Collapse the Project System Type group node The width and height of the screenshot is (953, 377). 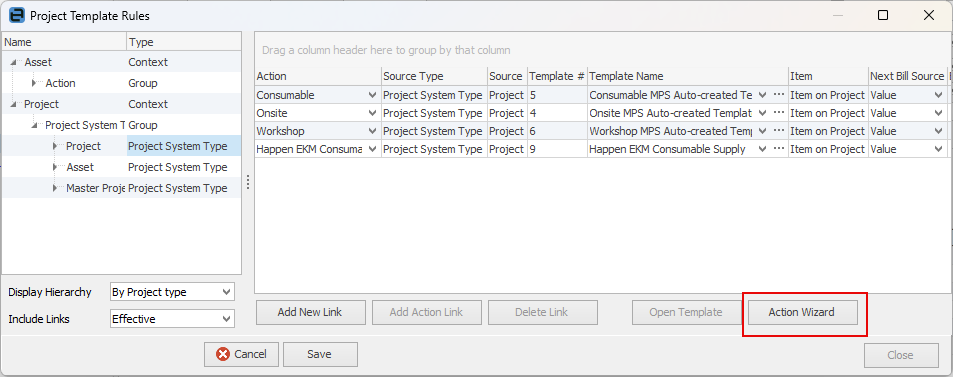[x=35, y=125]
